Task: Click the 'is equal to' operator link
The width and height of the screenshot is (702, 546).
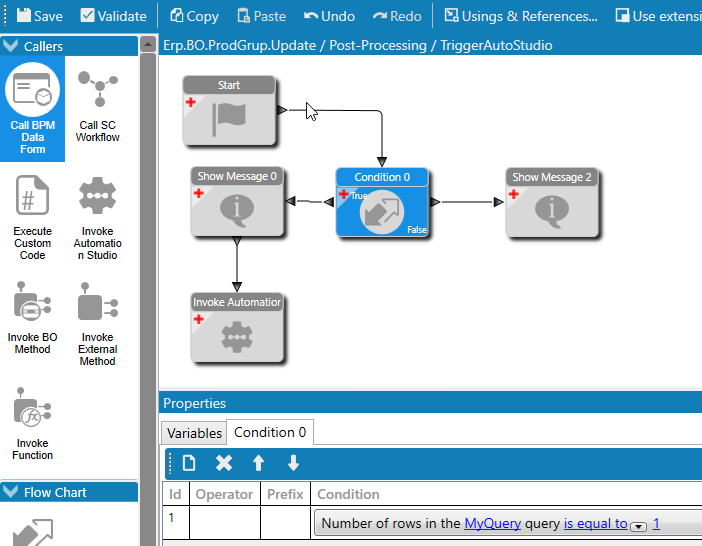Action: (x=595, y=523)
